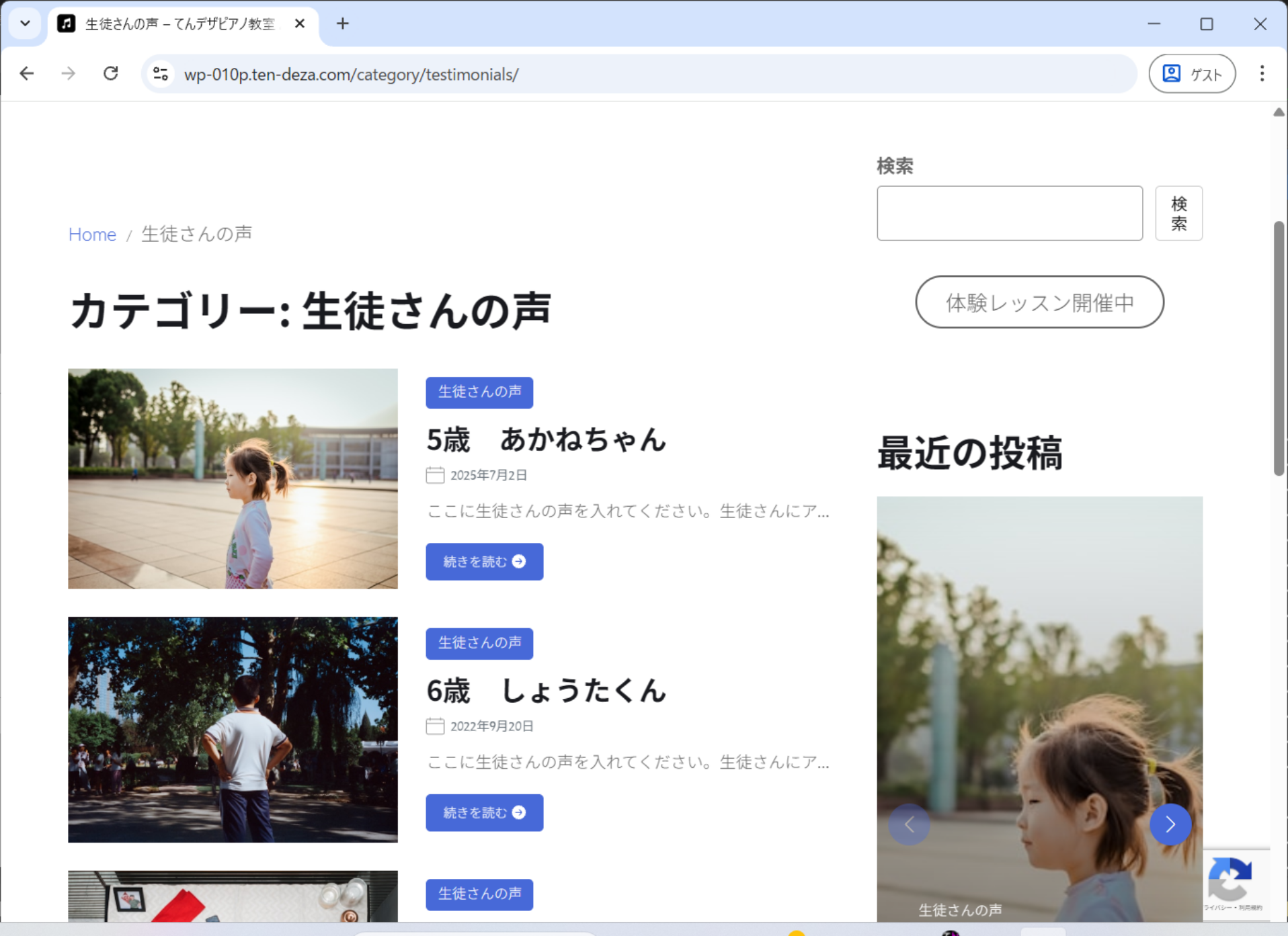Open 続きを読む for あかねちゃん post

[484, 562]
